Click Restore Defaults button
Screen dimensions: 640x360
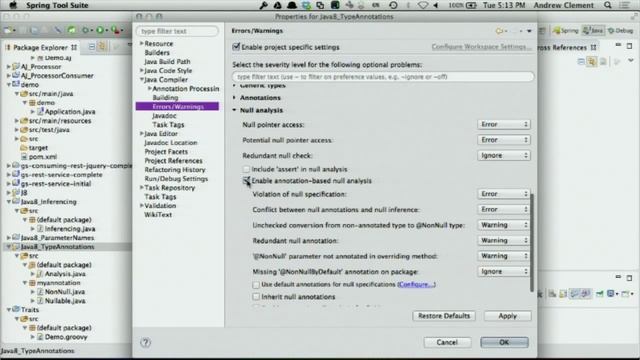[444, 316]
